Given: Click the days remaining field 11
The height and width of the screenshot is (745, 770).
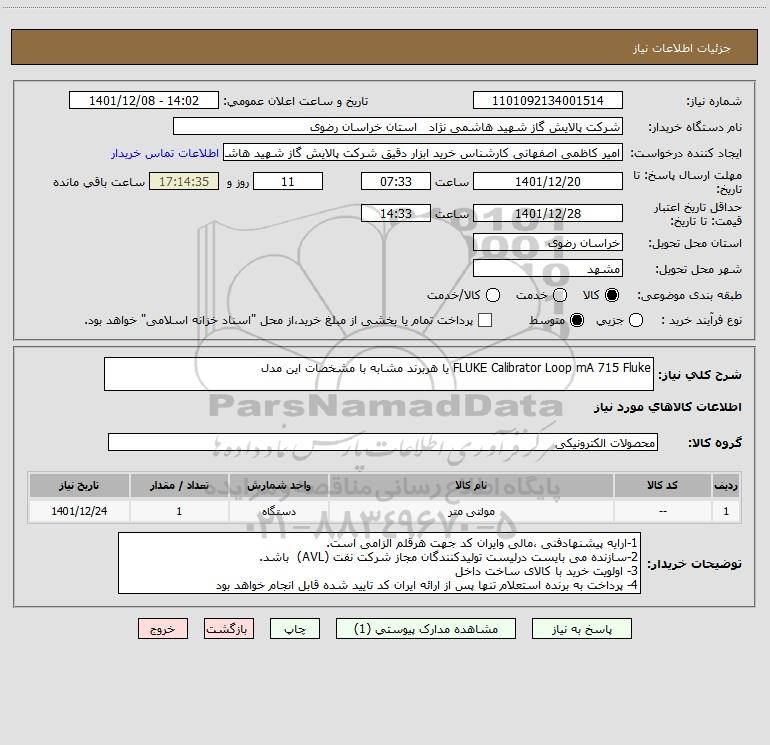Looking at the screenshot, I should coord(288,181).
